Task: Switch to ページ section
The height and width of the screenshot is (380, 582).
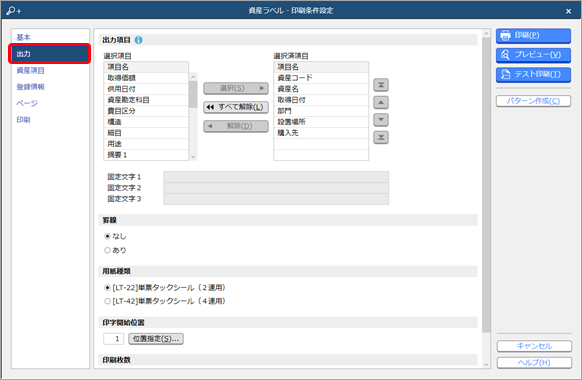Action: click(27, 103)
